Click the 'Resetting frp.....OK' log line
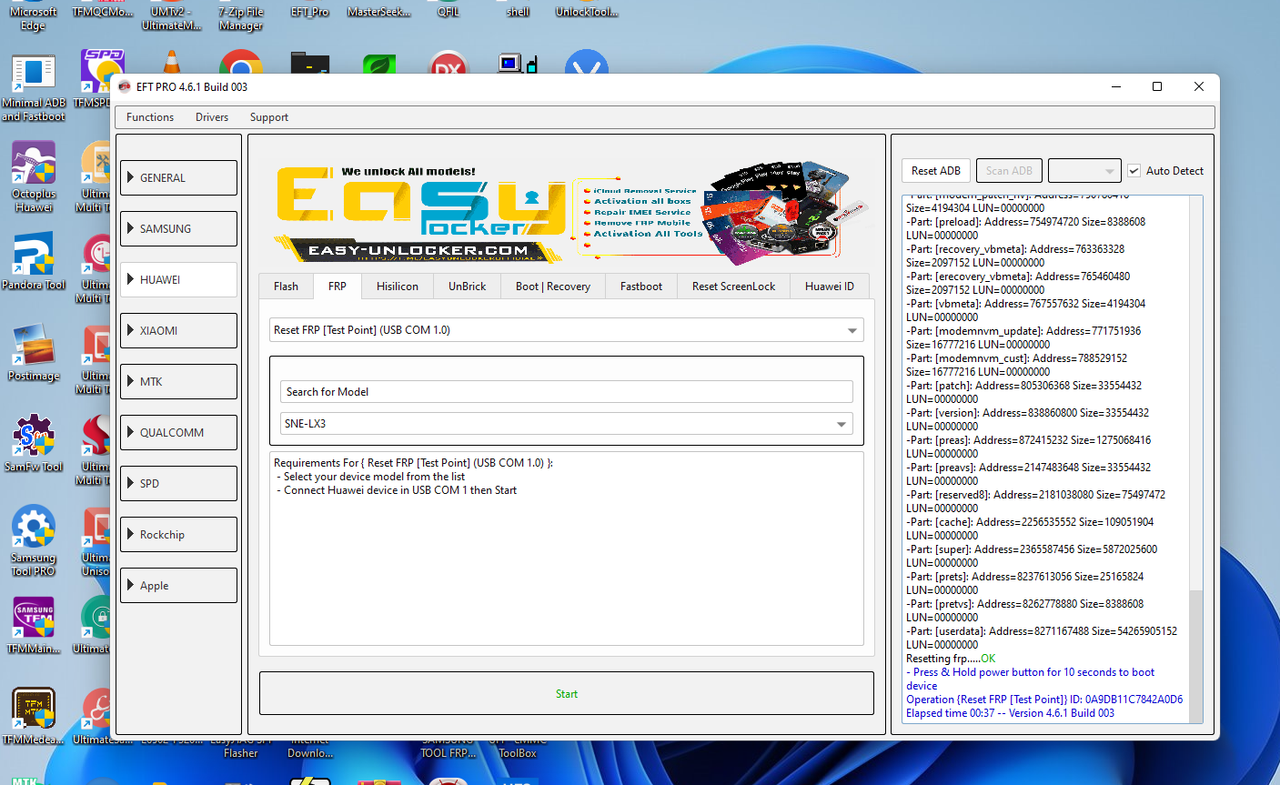This screenshot has width=1280, height=785. (x=951, y=659)
